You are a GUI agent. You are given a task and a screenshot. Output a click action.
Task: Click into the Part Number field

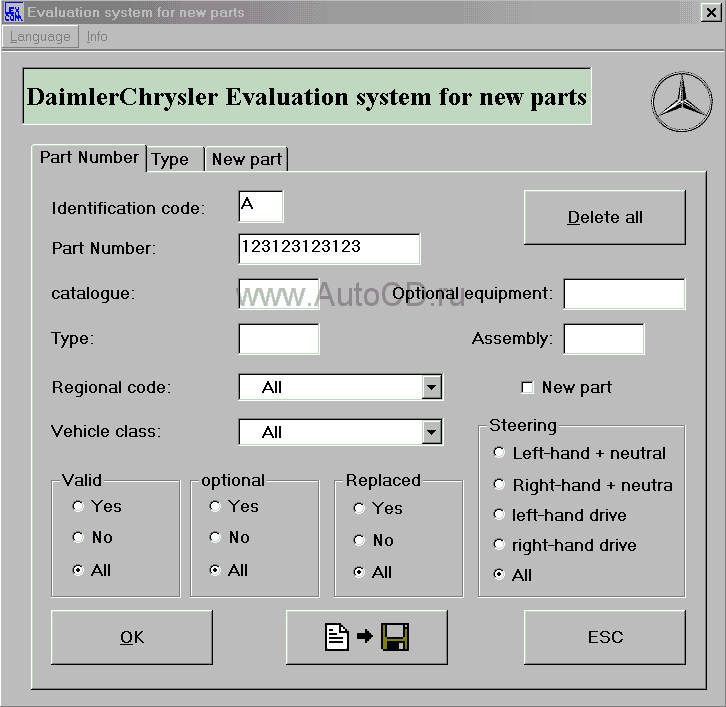[x=329, y=249]
